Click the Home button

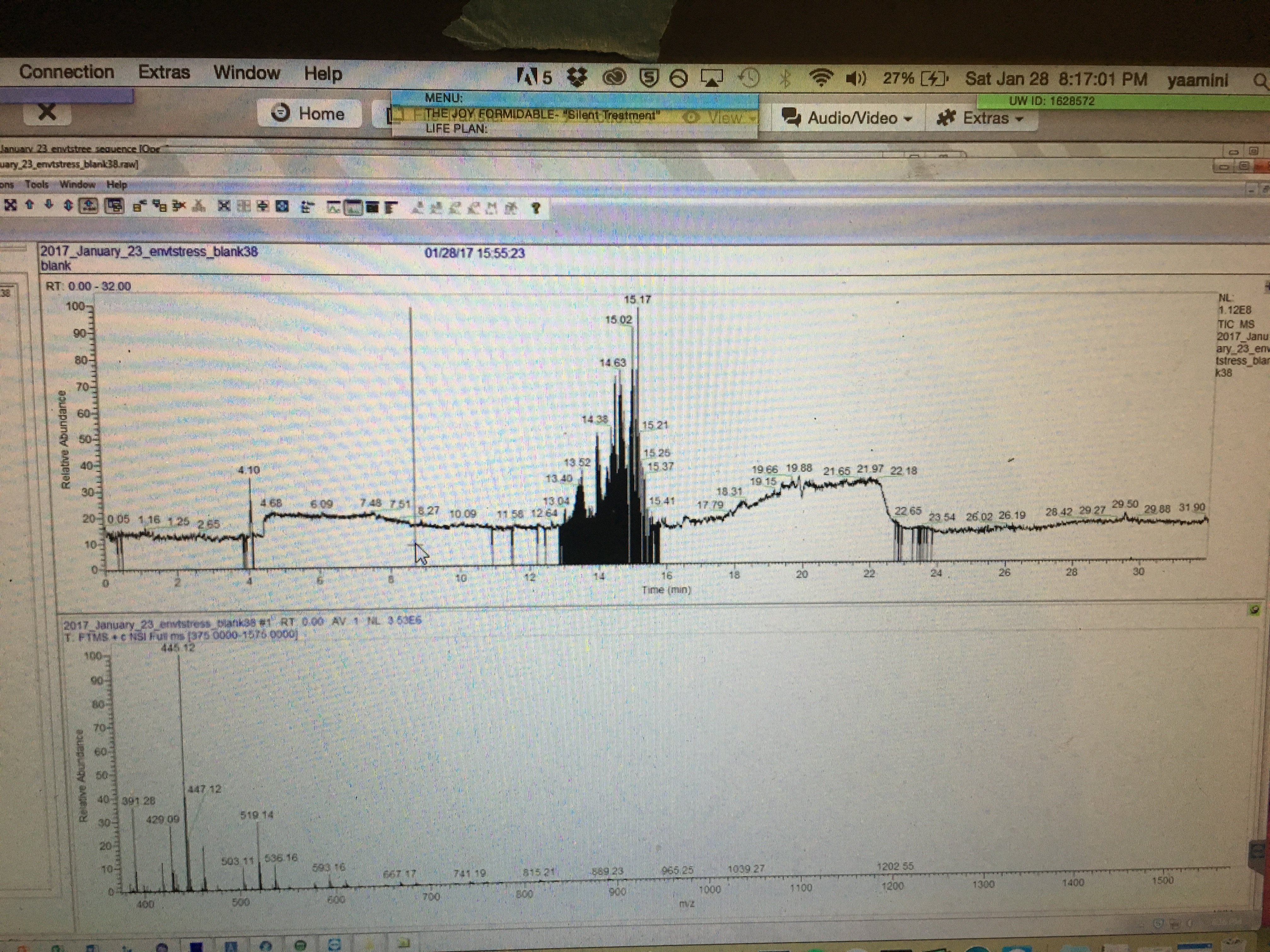(308, 114)
